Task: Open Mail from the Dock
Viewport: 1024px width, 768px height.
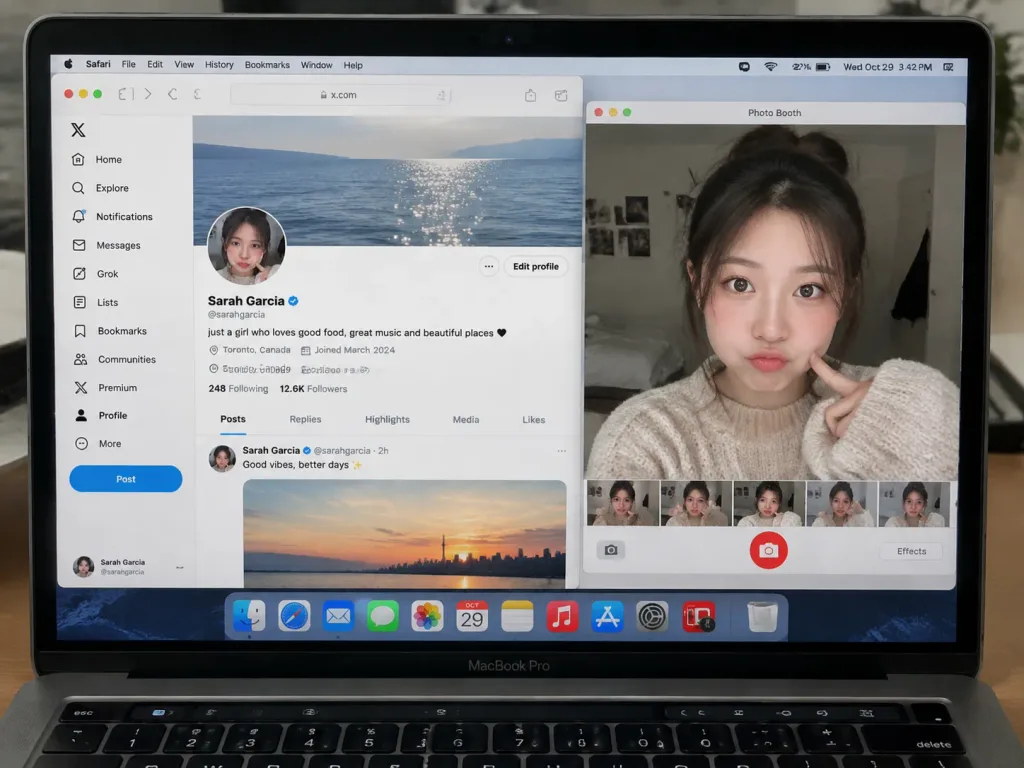Action: tap(338, 616)
